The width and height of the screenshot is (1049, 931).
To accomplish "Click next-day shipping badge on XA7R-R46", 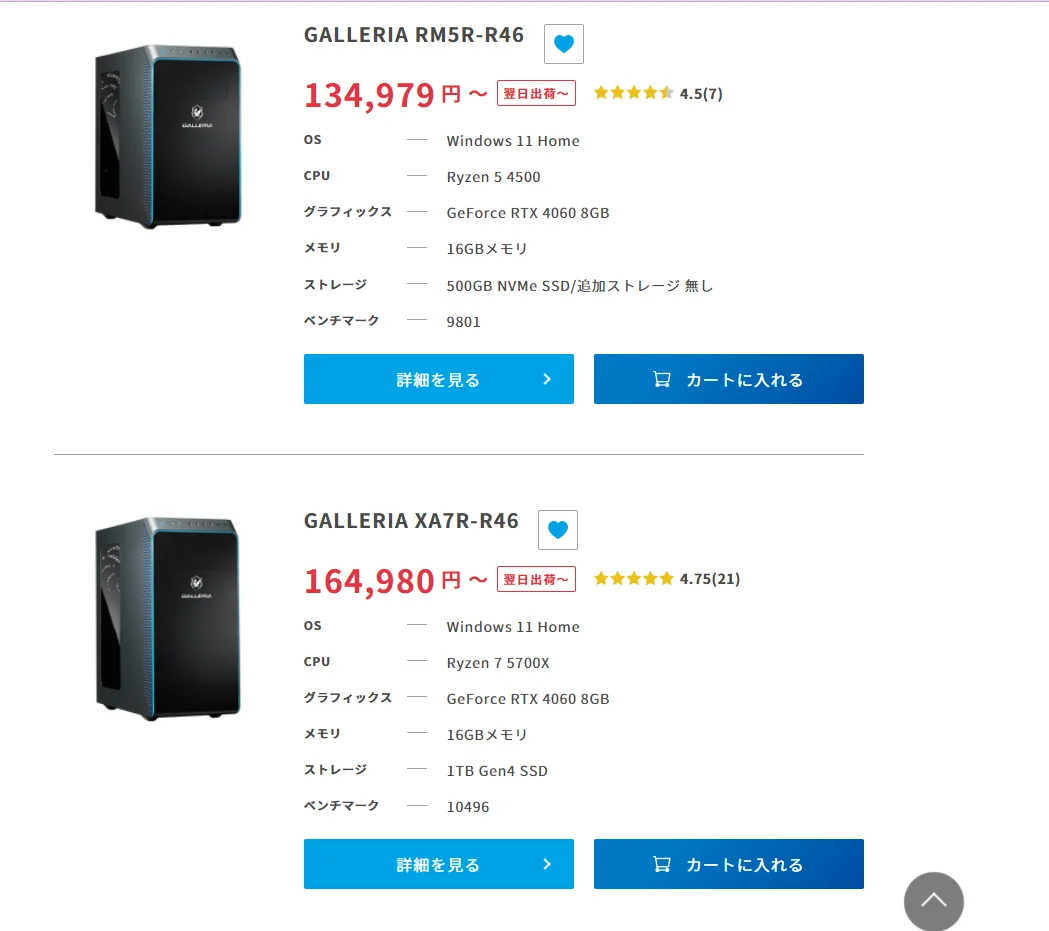I will click(536, 579).
